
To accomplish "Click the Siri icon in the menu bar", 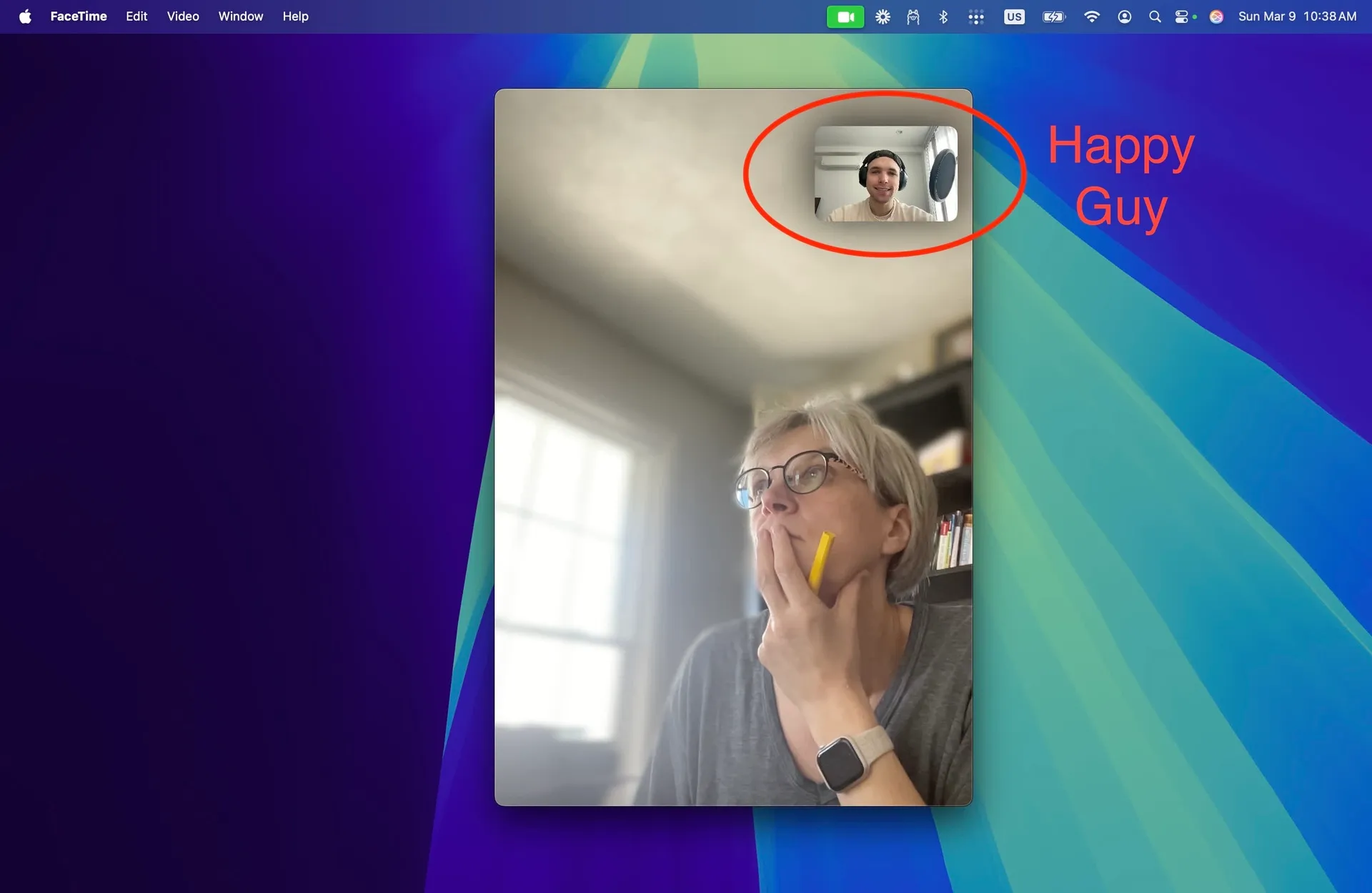I will [1215, 16].
